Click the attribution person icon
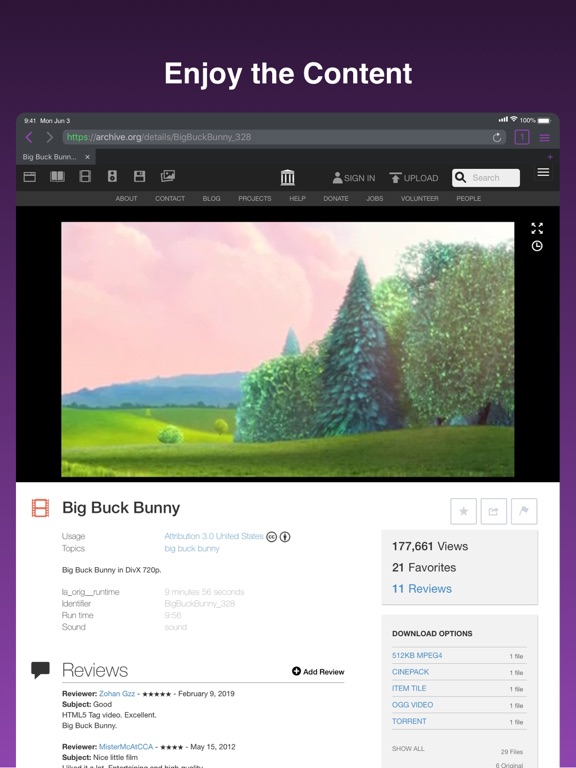The image size is (576, 768). click(285, 537)
